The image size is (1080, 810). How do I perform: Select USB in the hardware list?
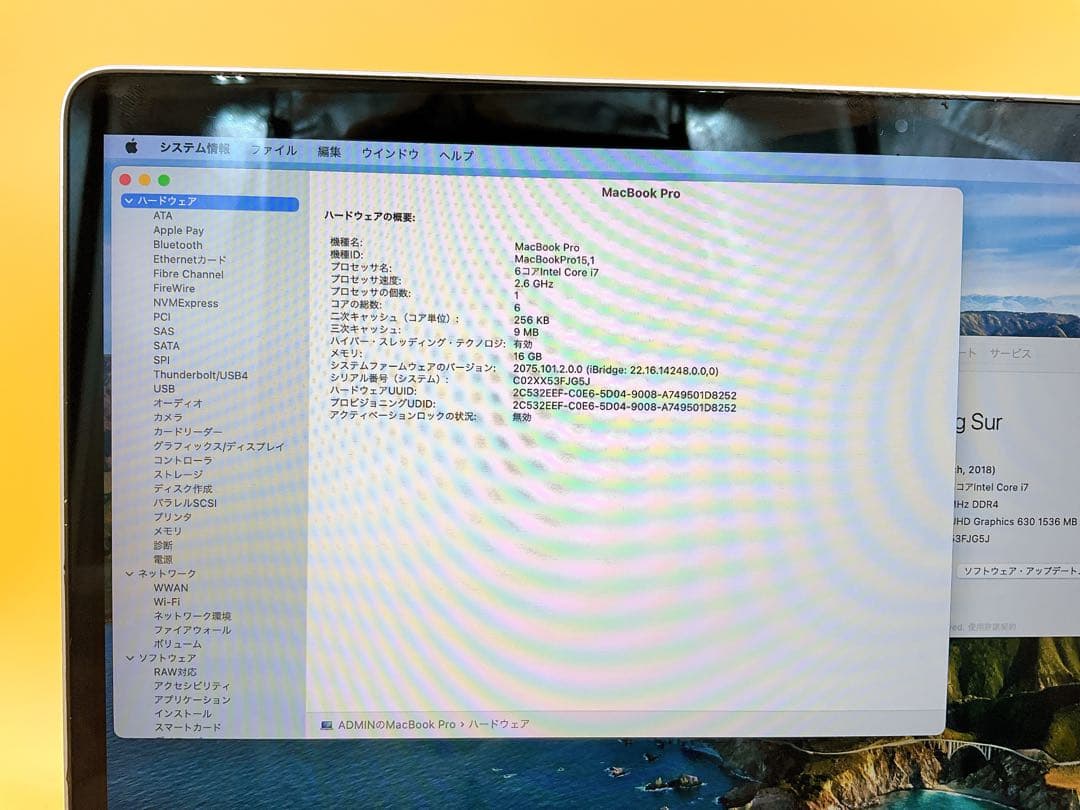165,388
